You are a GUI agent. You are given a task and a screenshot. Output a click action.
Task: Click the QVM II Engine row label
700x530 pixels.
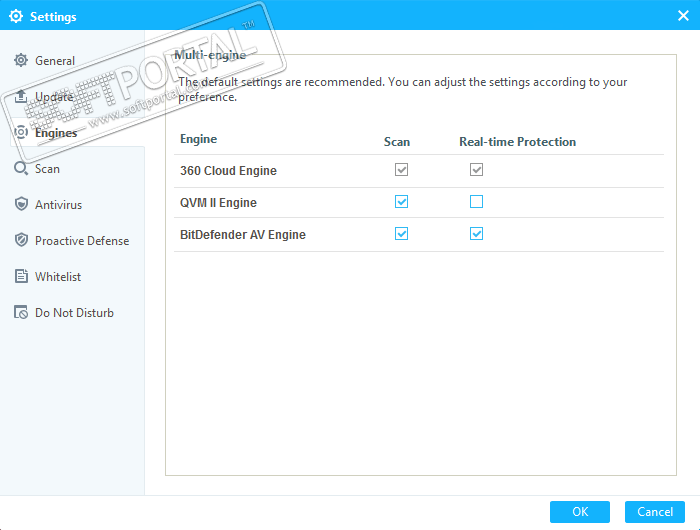tap(218, 203)
